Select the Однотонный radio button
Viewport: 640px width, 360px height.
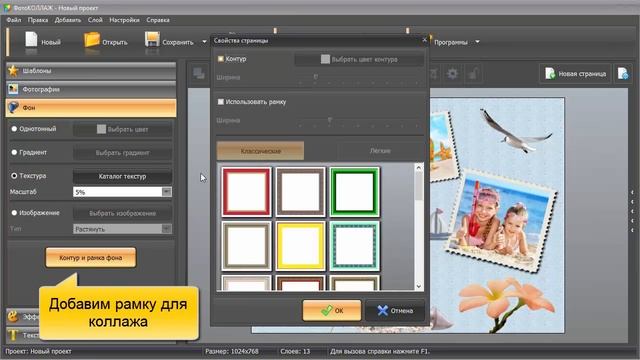(x=14, y=129)
